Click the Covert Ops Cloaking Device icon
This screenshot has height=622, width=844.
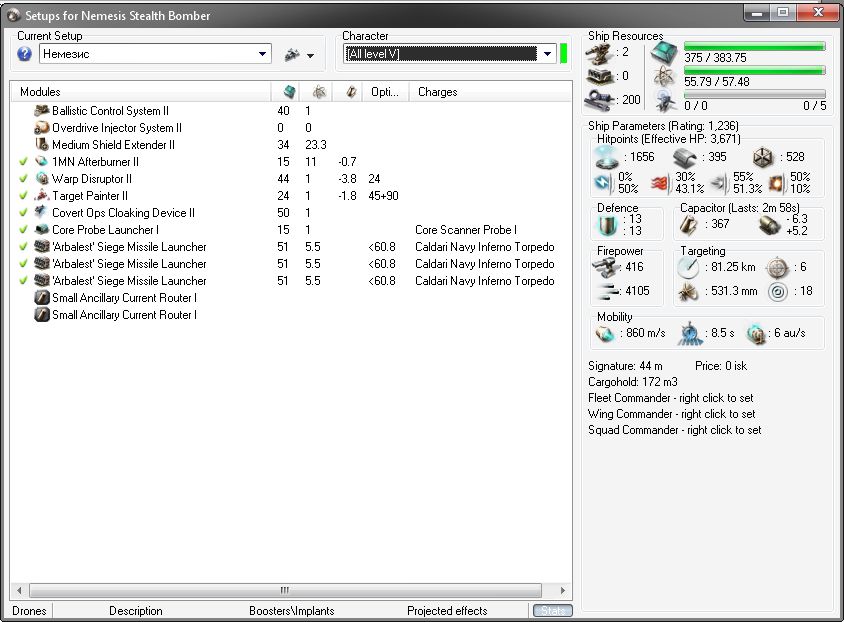pyautogui.click(x=41, y=213)
